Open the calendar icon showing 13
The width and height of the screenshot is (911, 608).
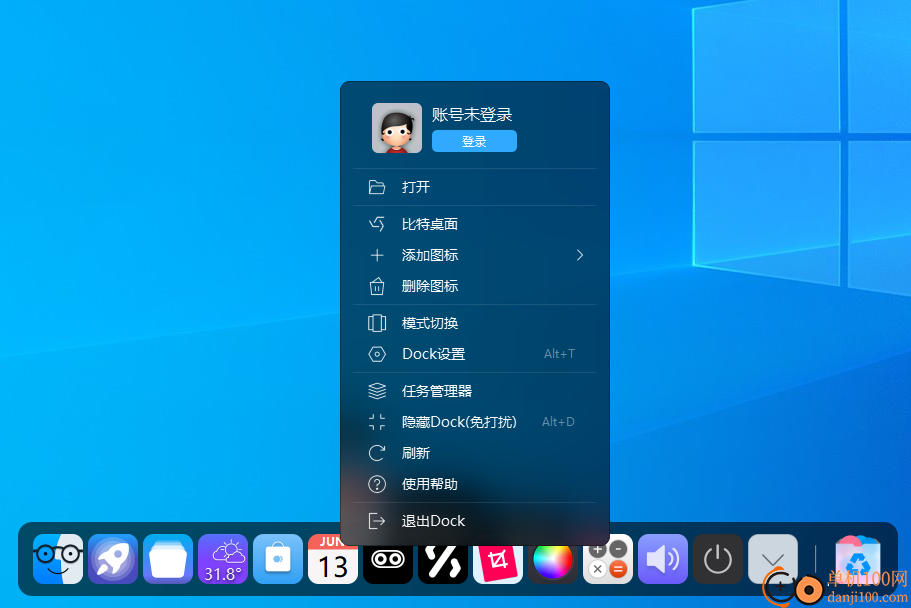point(333,559)
